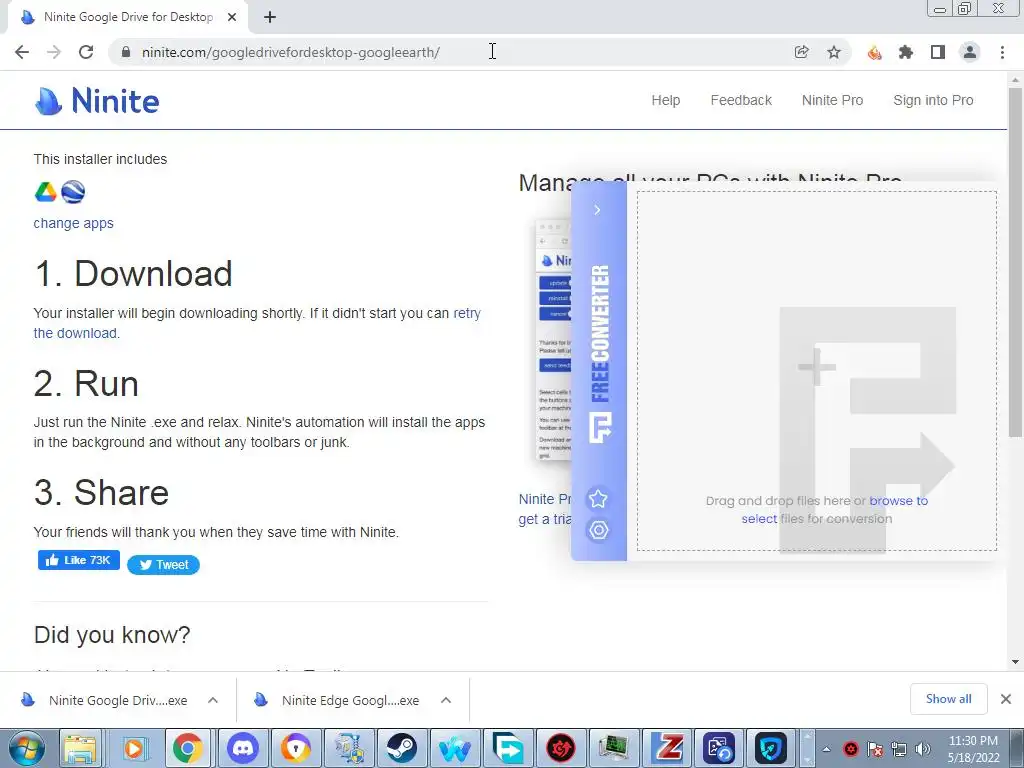Open the media player taskbar icon
Viewport: 1024px width, 768px height.
134,748
